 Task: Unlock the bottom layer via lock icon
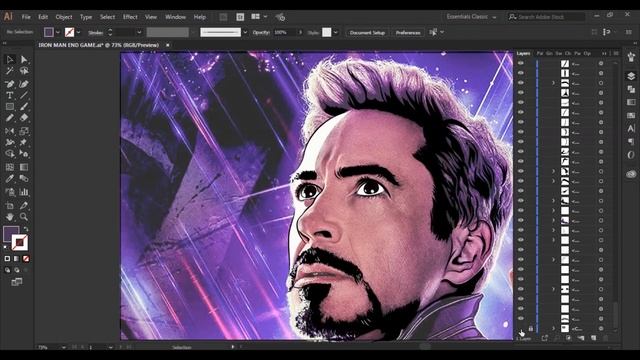(x=531, y=328)
